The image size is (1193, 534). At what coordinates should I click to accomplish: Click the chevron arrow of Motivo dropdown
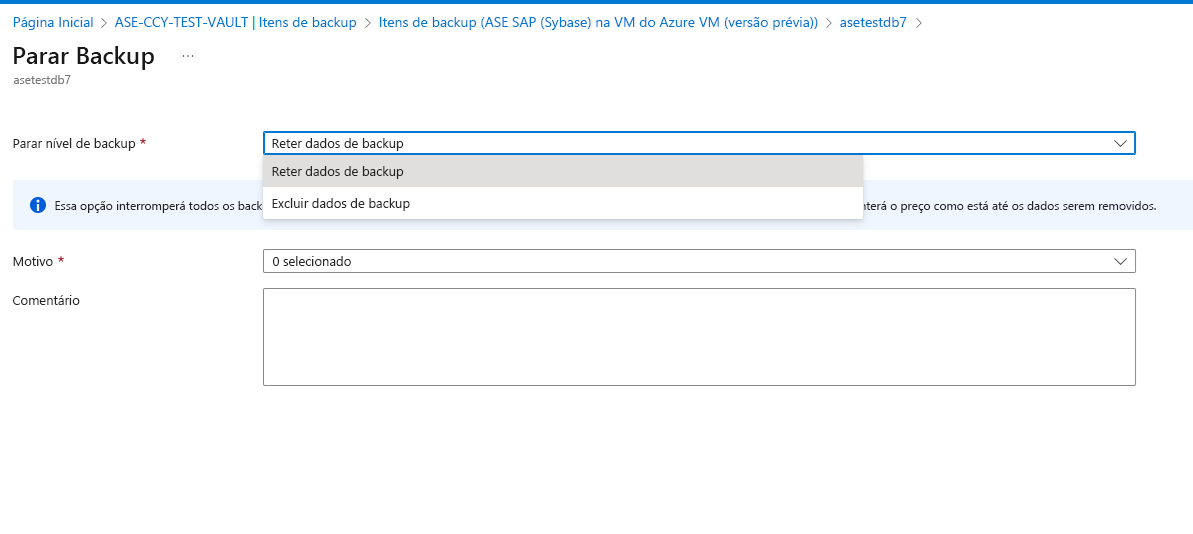1120,261
